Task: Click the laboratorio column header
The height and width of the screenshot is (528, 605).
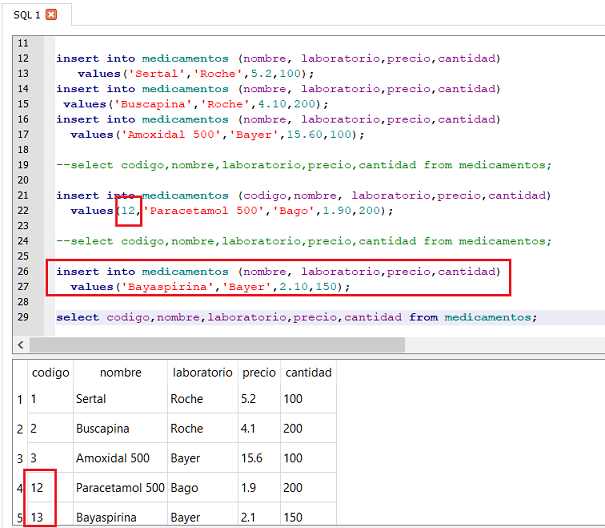Action: pos(202,372)
